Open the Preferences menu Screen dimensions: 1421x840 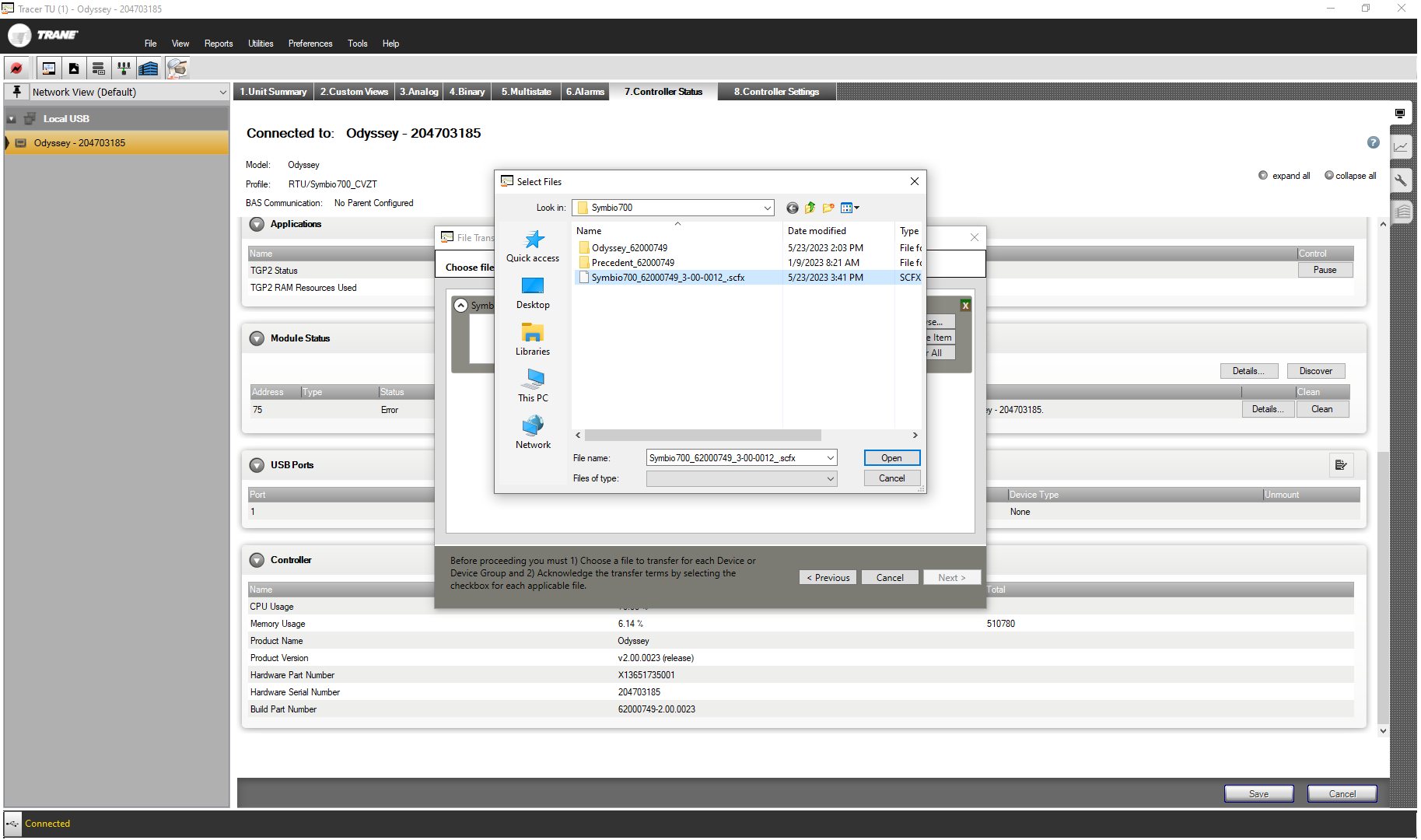coord(310,44)
